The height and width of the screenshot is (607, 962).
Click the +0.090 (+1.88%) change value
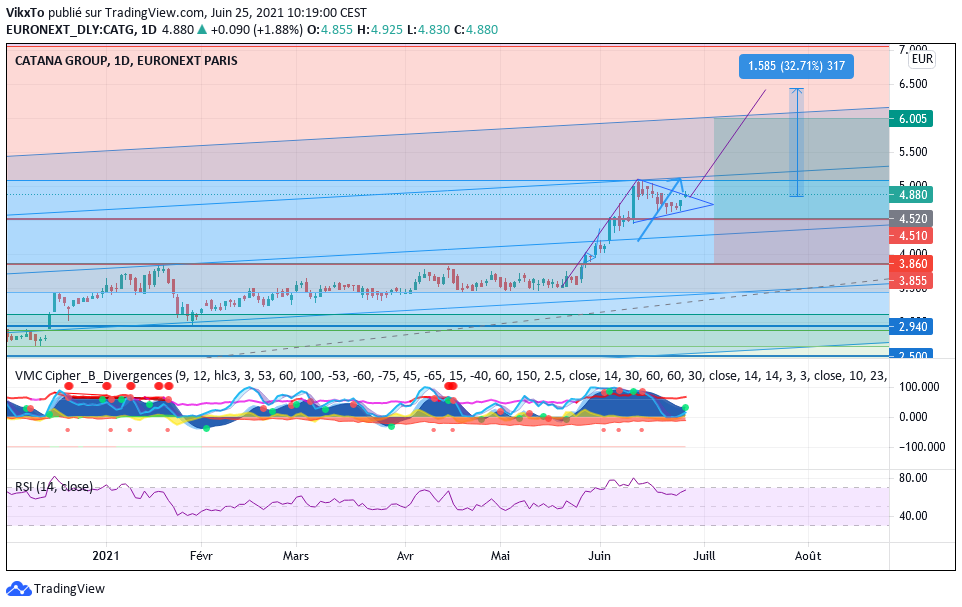coord(256,29)
